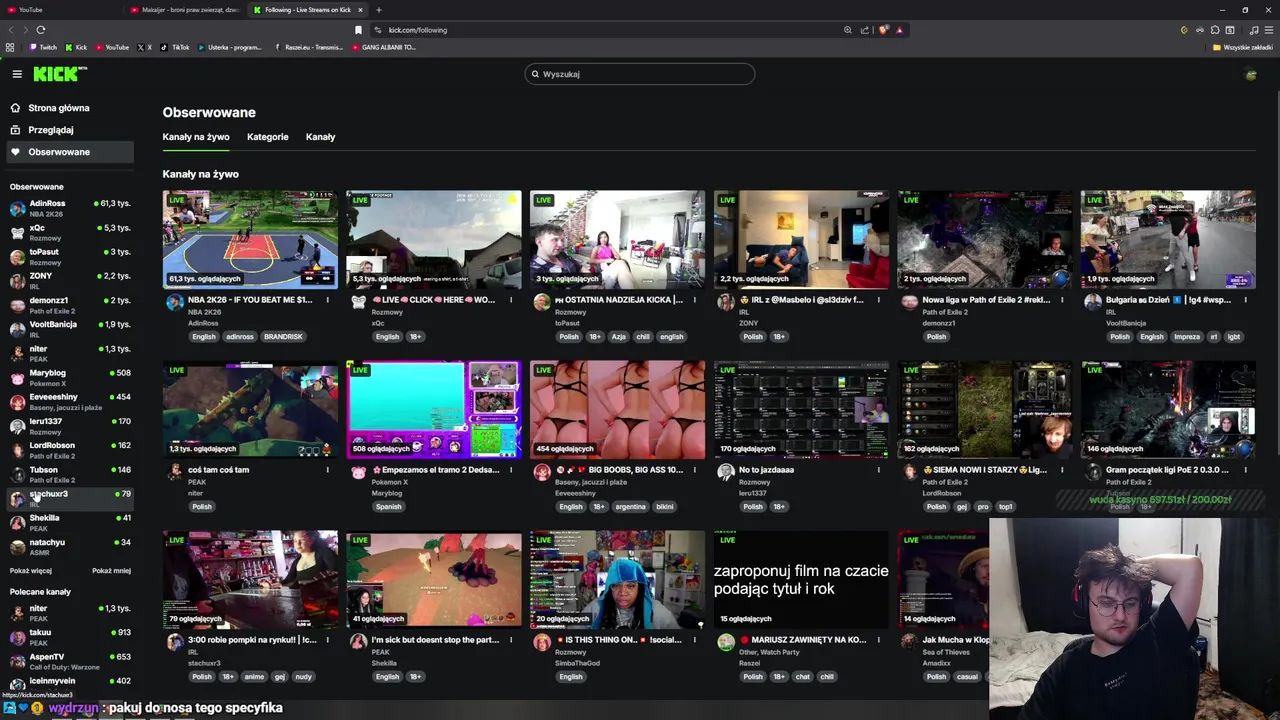Click the share icon in address bar
Screen dimensions: 1280x720
point(865,30)
